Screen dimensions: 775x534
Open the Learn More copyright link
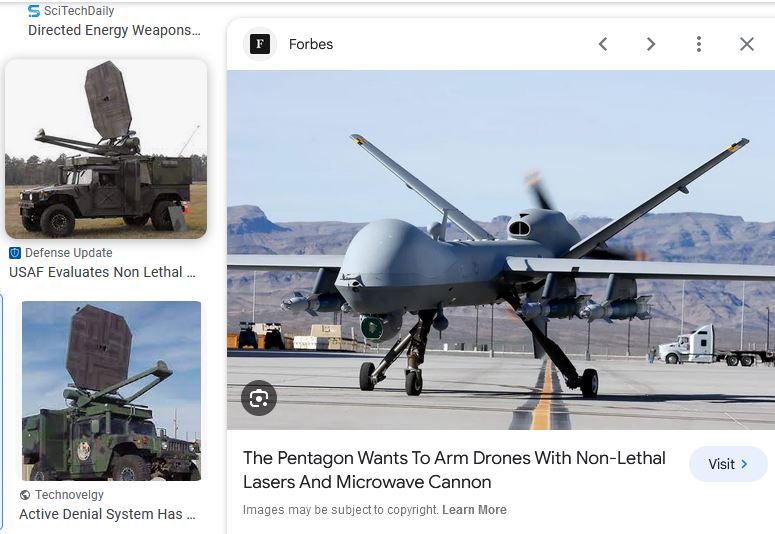(474, 510)
